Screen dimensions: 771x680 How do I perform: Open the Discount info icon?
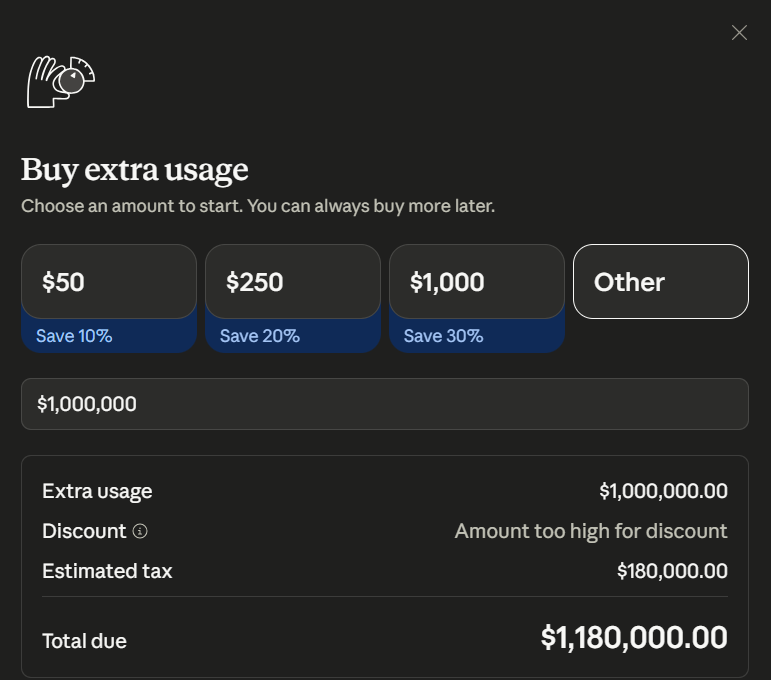pos(140,531)
